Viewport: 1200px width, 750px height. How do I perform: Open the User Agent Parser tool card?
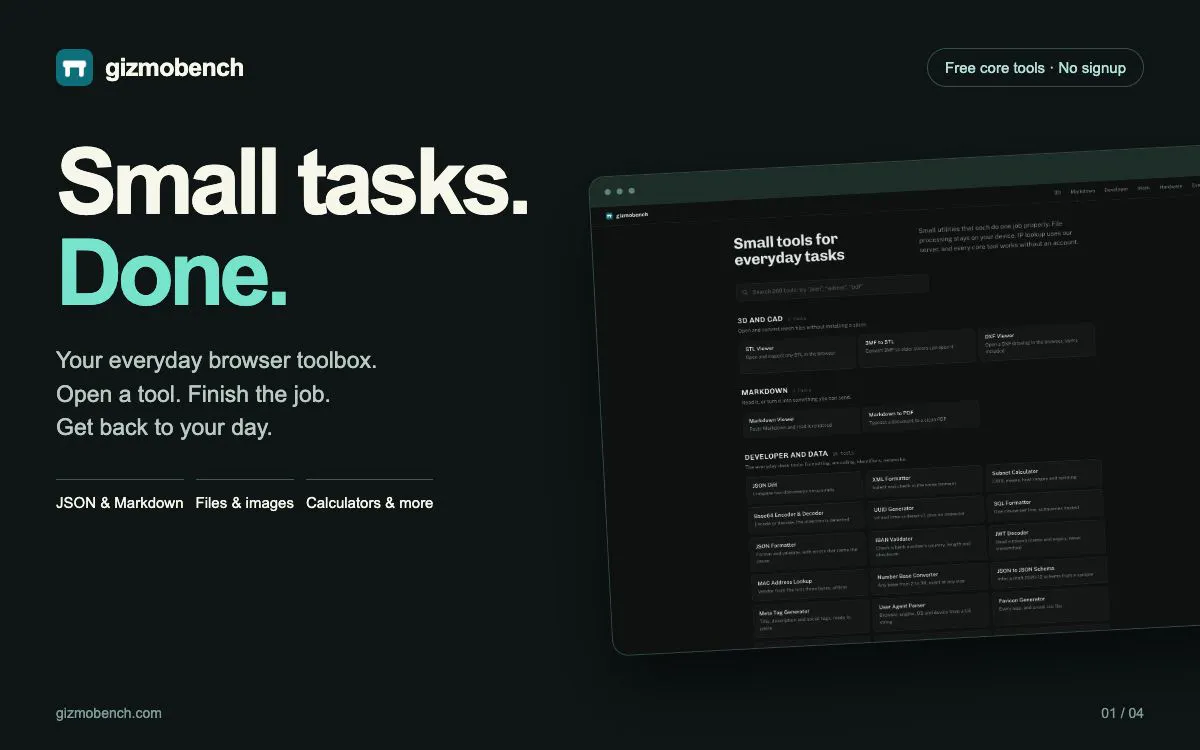933,612
